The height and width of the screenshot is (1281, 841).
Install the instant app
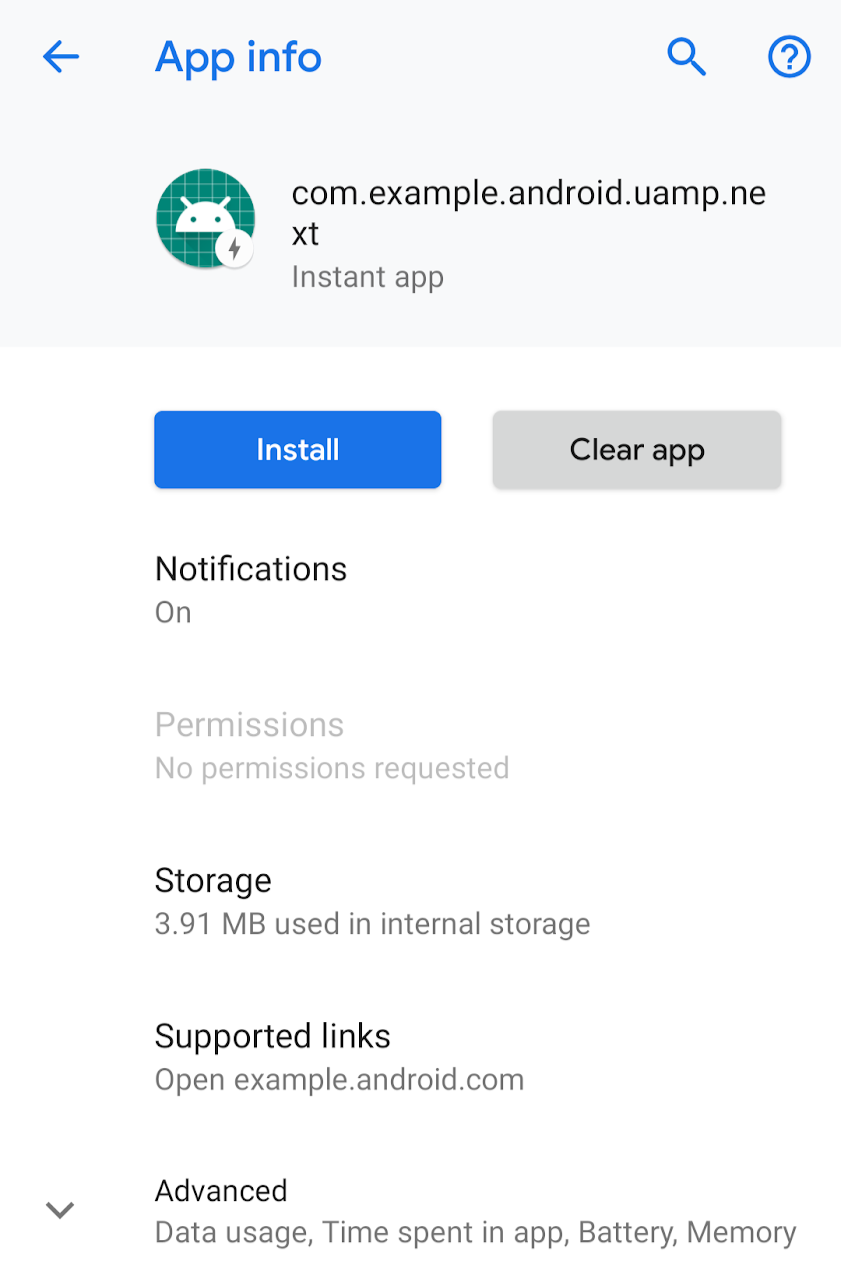tap(298, 450)
